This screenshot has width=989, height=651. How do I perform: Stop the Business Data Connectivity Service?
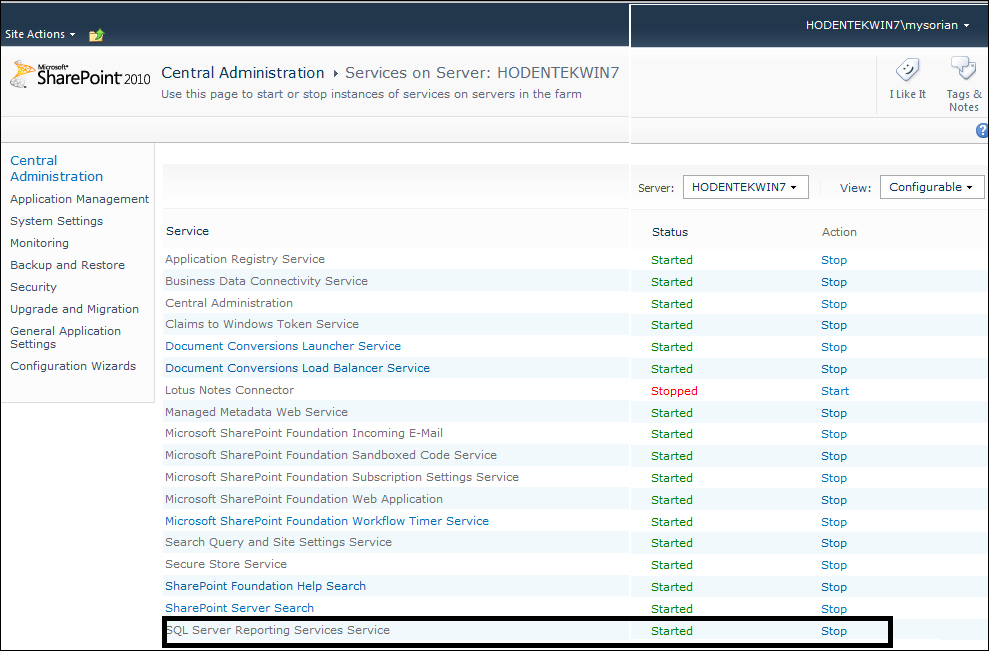(x=833, y=281)
